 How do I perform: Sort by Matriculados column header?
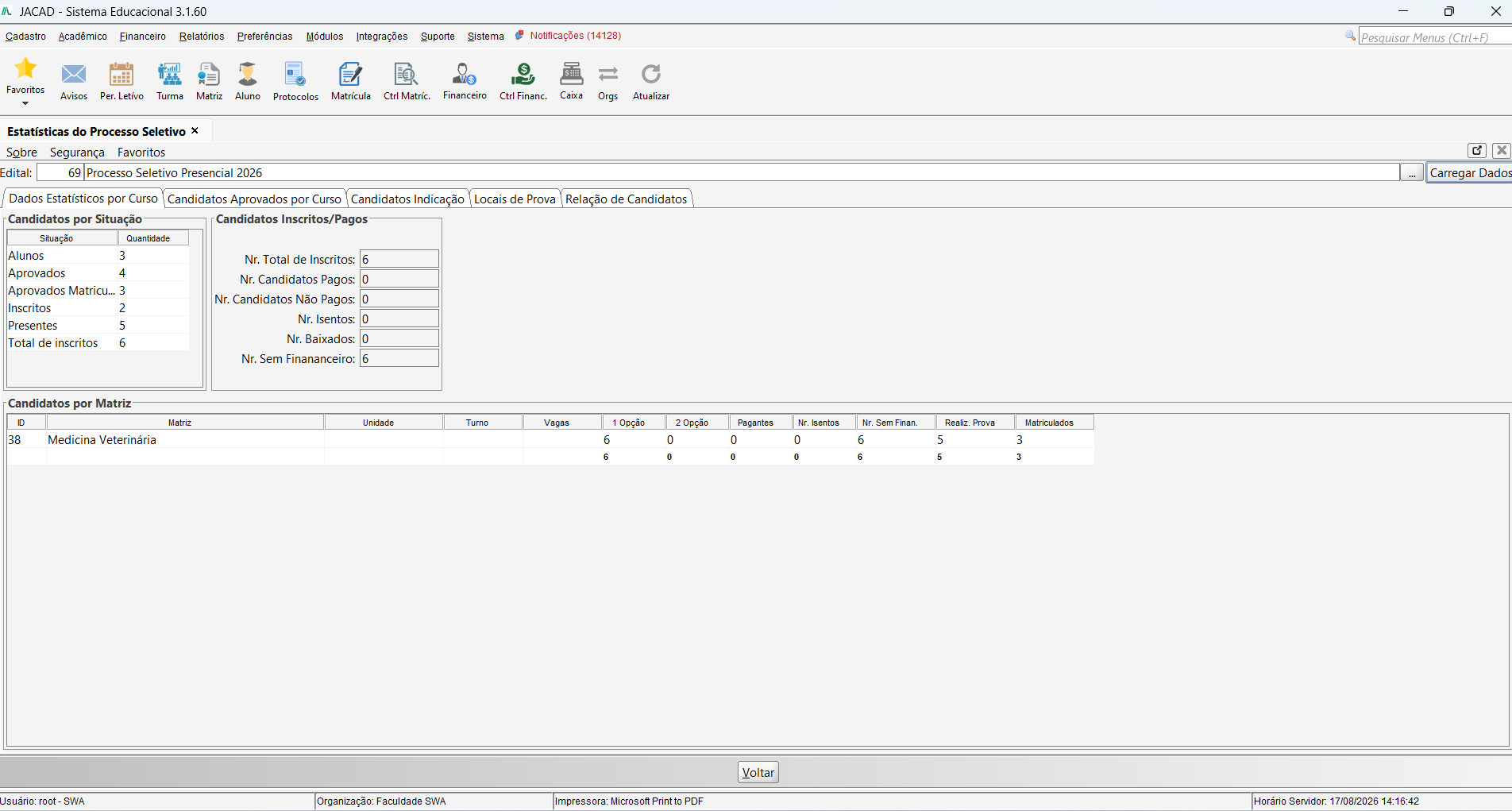click(x=1055, y=423)
